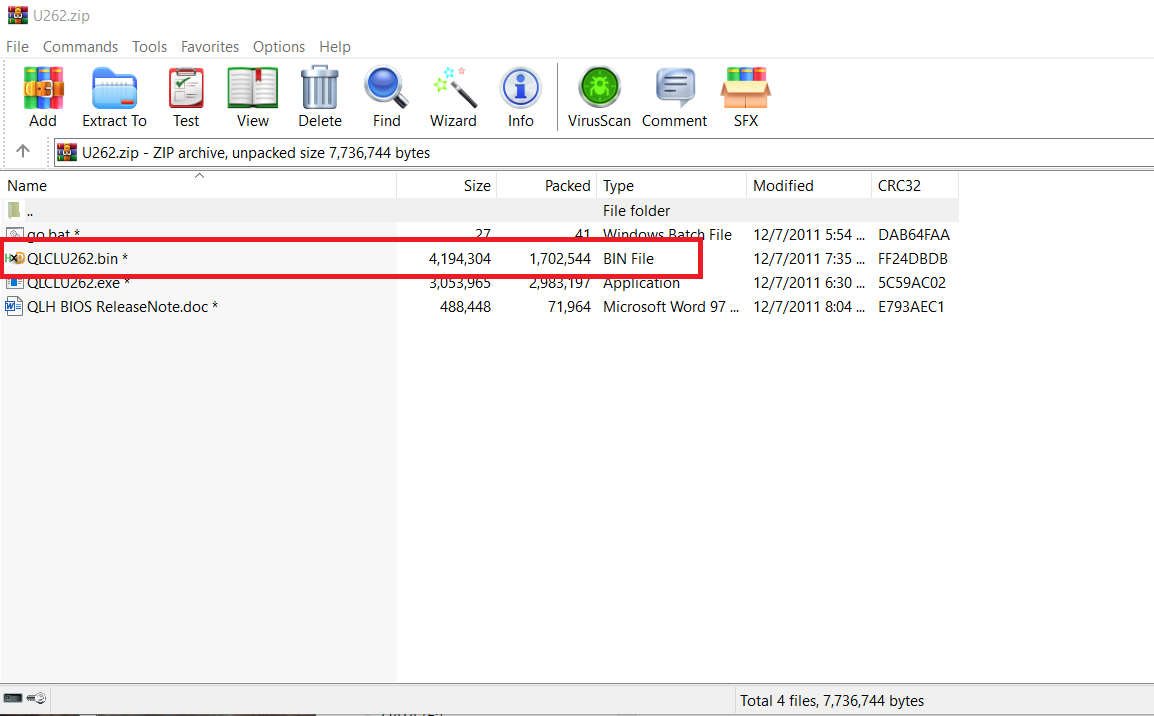Click the Word document icon of ReleaseNote
This screenshot has height=716, width=1154.
(14, 306)
